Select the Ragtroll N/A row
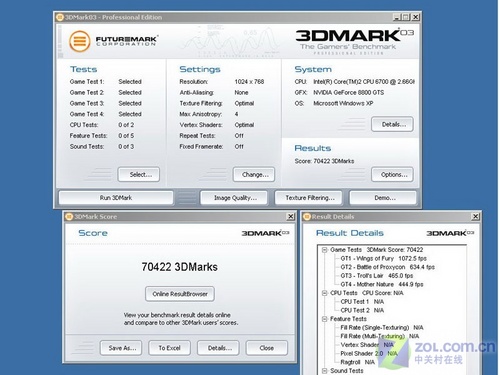The width and height of the screenshot is (500, 375). click(x=357, y=362)
